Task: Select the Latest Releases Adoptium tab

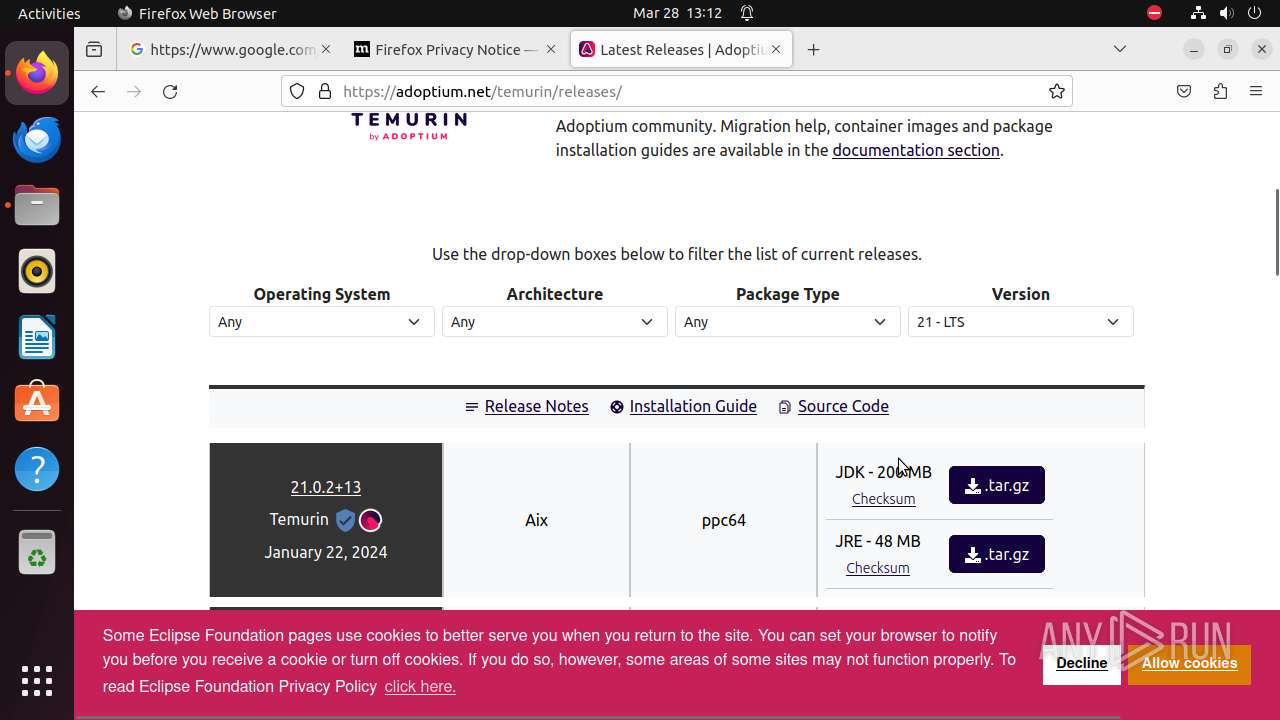Action: click(681, 49)
